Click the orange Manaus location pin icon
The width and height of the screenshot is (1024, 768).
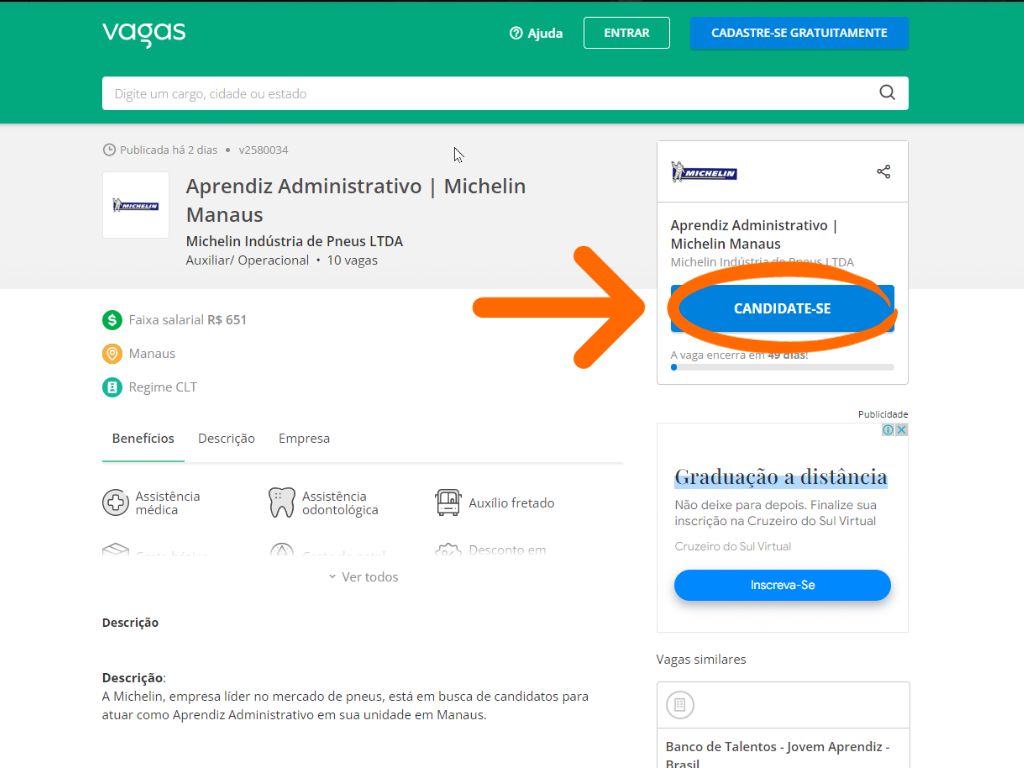112,353
